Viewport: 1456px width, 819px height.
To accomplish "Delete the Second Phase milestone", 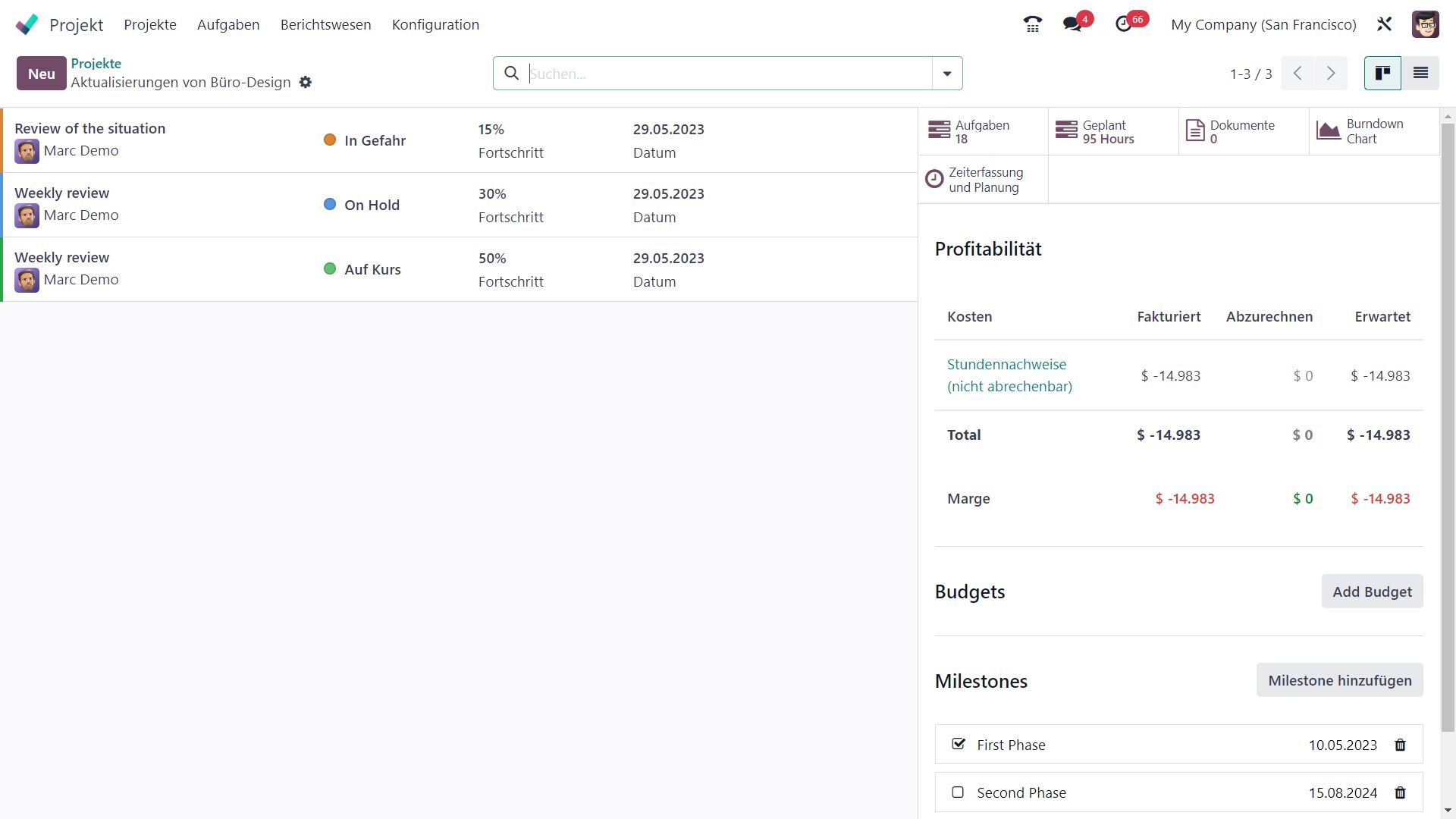I will 1400,792.
